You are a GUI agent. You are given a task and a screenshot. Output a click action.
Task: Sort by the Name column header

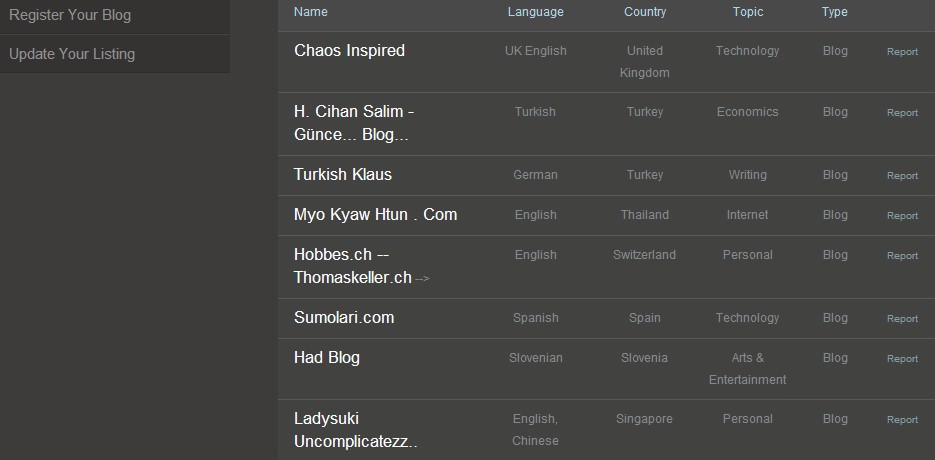(311, 12)
